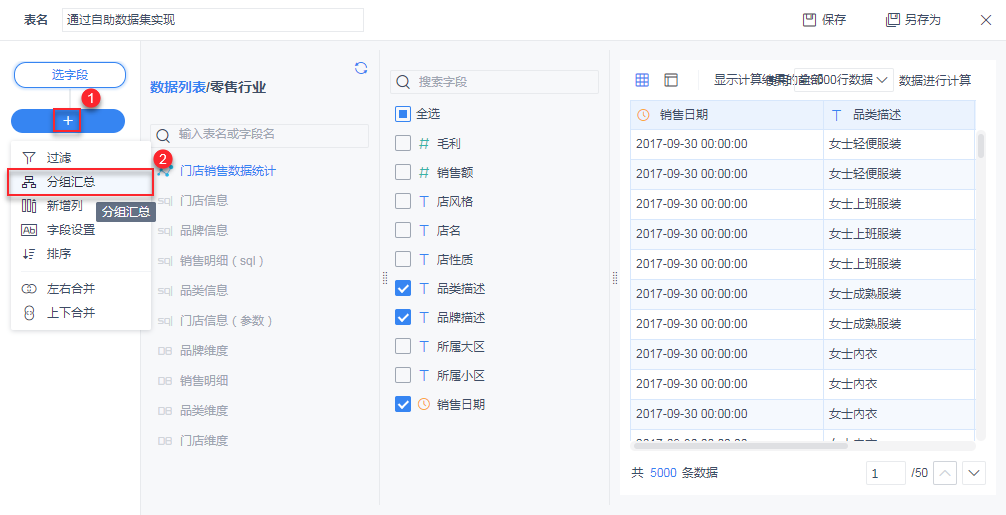Viewport: 1006px width, 515px height.
Task: Click the 选字段 step button
Action: 69,75
